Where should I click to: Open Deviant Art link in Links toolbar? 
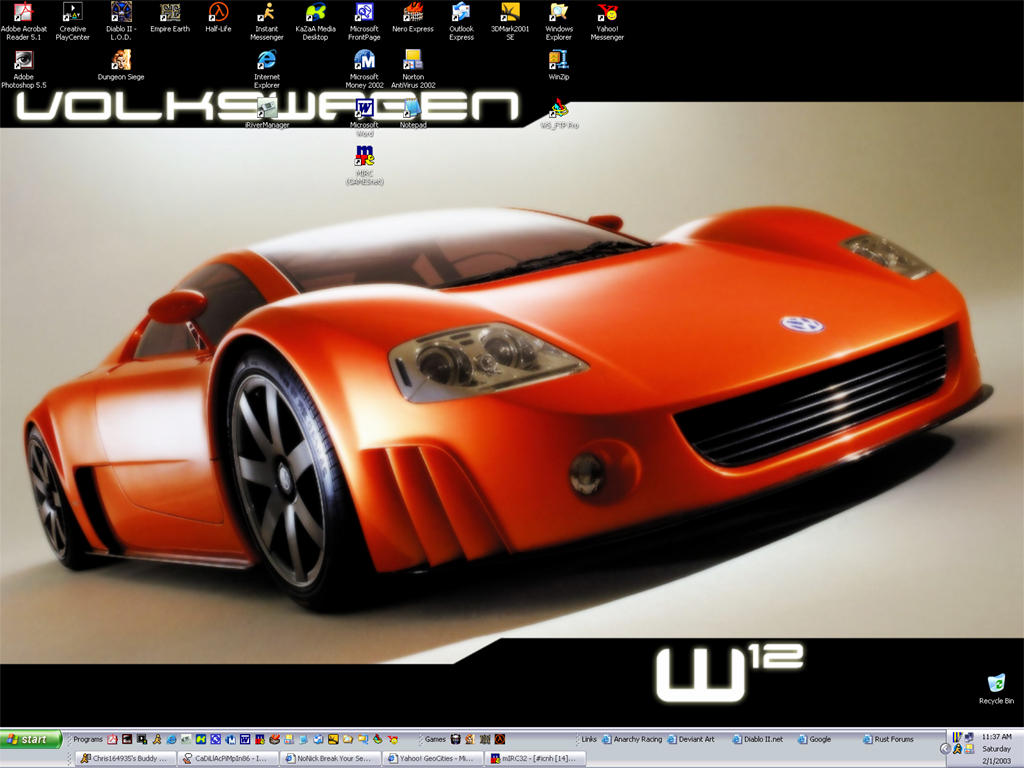[691, 739]
